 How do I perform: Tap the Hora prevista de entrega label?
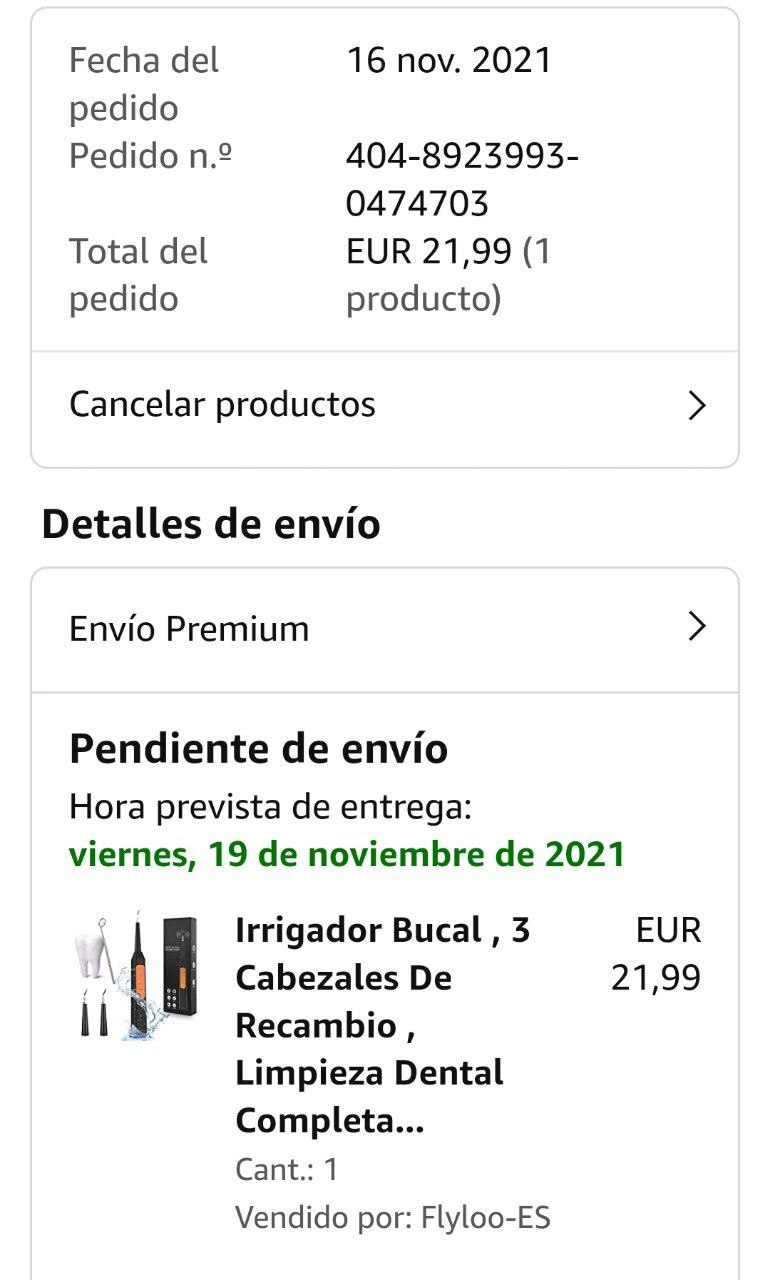click(x=269, y=807)
